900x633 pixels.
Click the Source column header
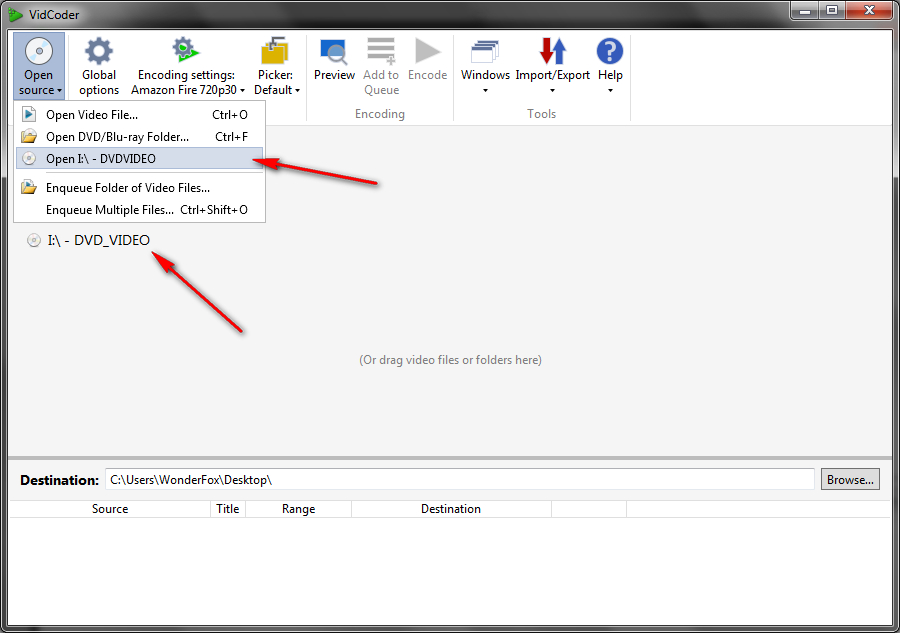coord(110,508)
